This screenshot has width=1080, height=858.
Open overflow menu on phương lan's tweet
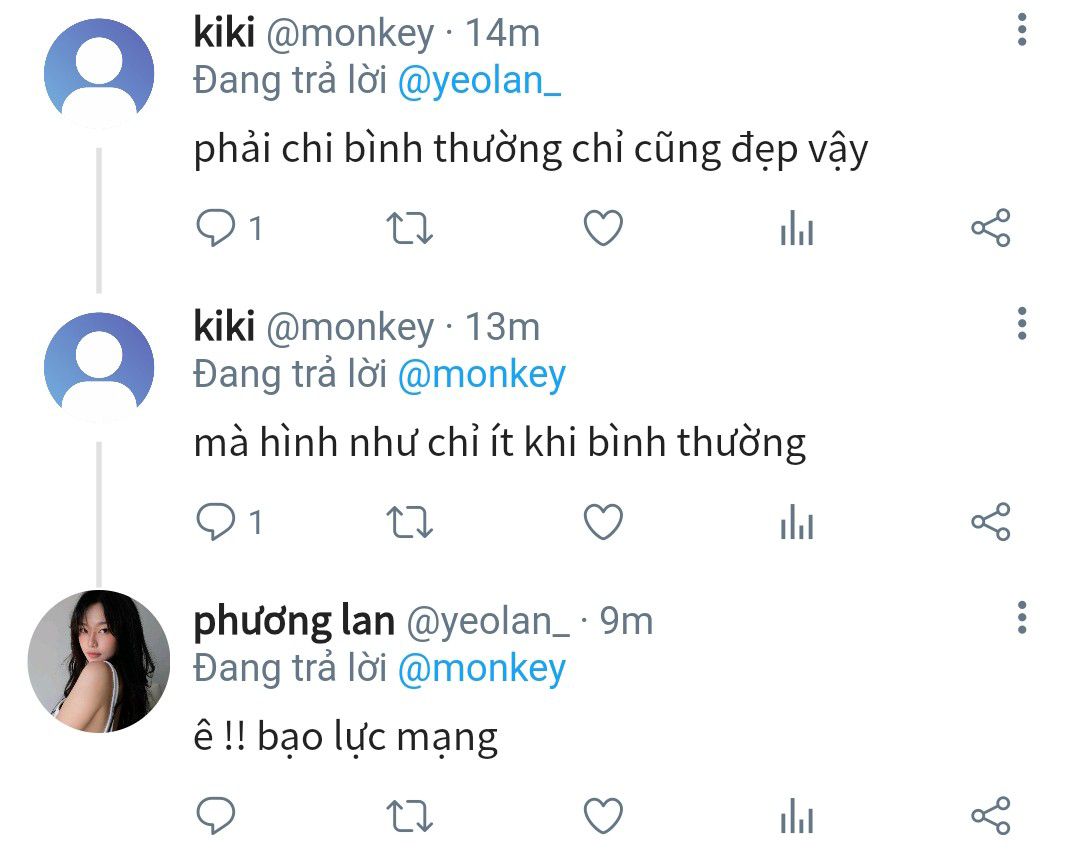pos(1022,618)
